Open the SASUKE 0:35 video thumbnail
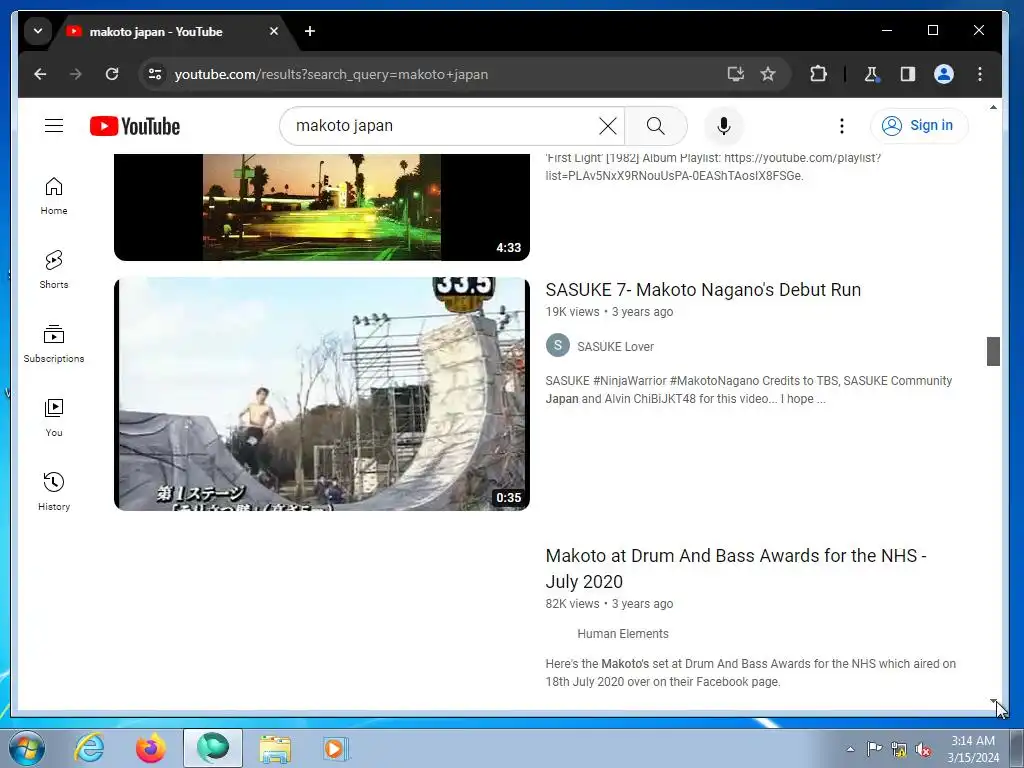1024x768 pixels. (321, 394)
